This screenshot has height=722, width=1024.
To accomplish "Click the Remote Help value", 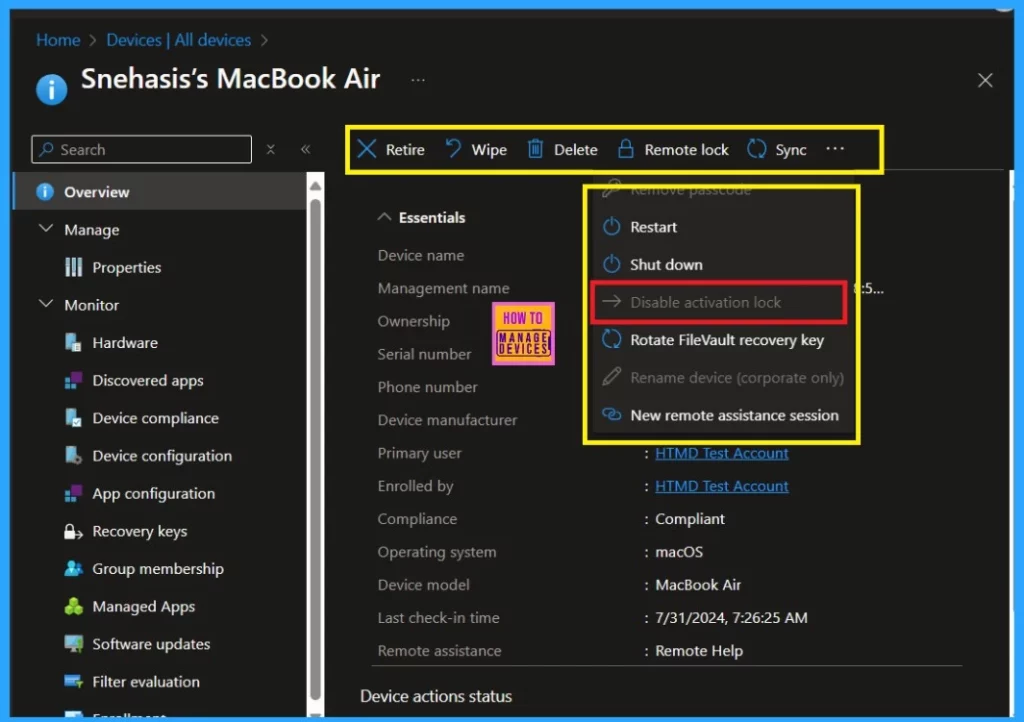I will point(699,651).
